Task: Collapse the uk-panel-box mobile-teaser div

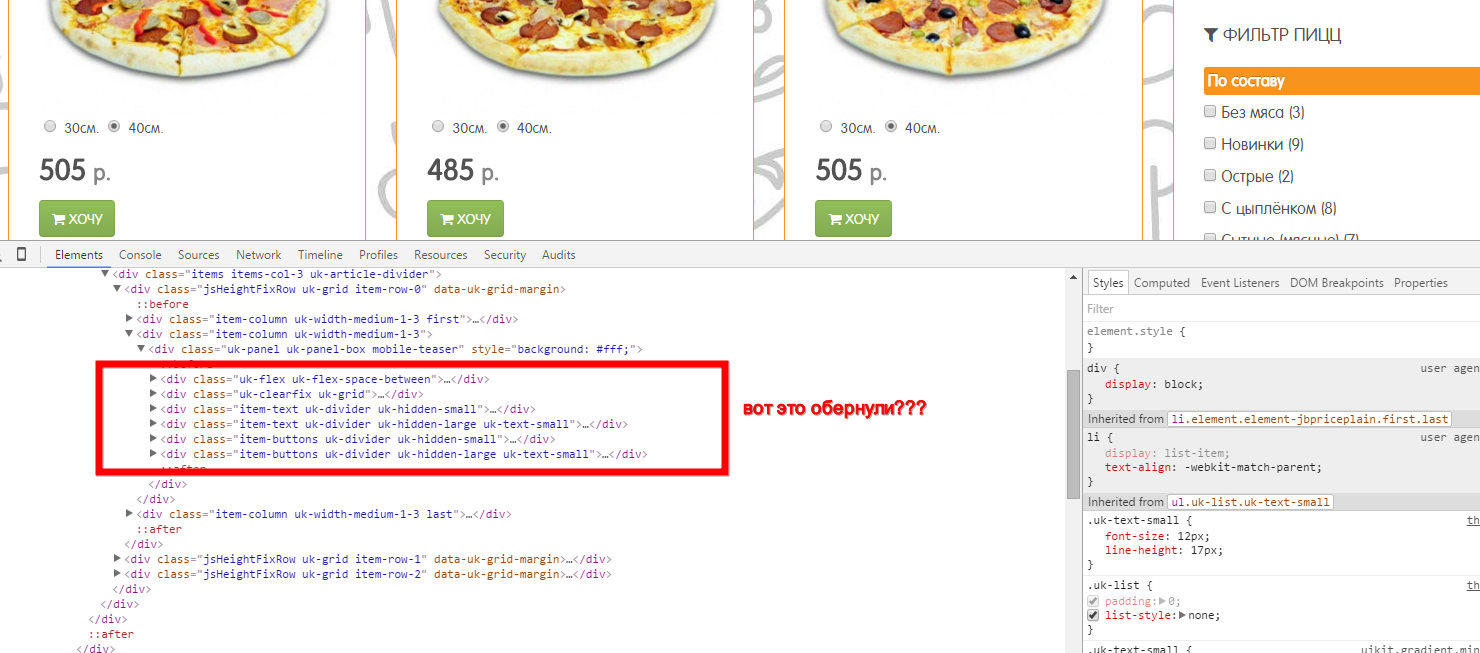Action: tap(141, 349)
